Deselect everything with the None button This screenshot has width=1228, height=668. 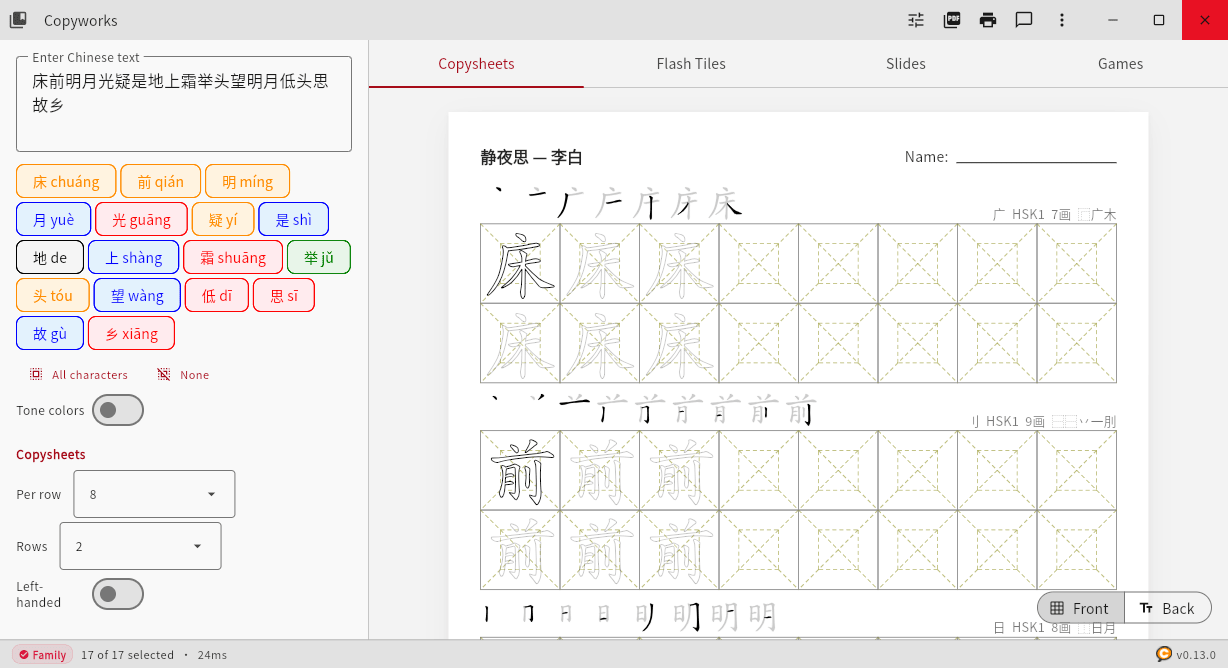(184, 374)
